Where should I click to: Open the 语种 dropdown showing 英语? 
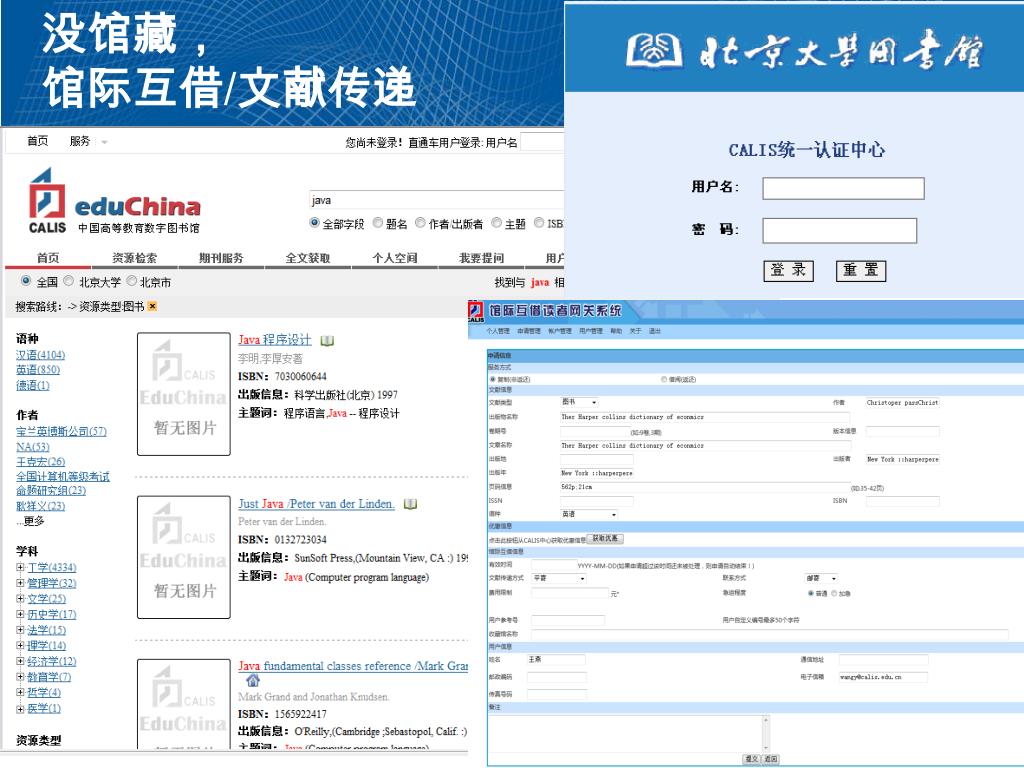589,514
